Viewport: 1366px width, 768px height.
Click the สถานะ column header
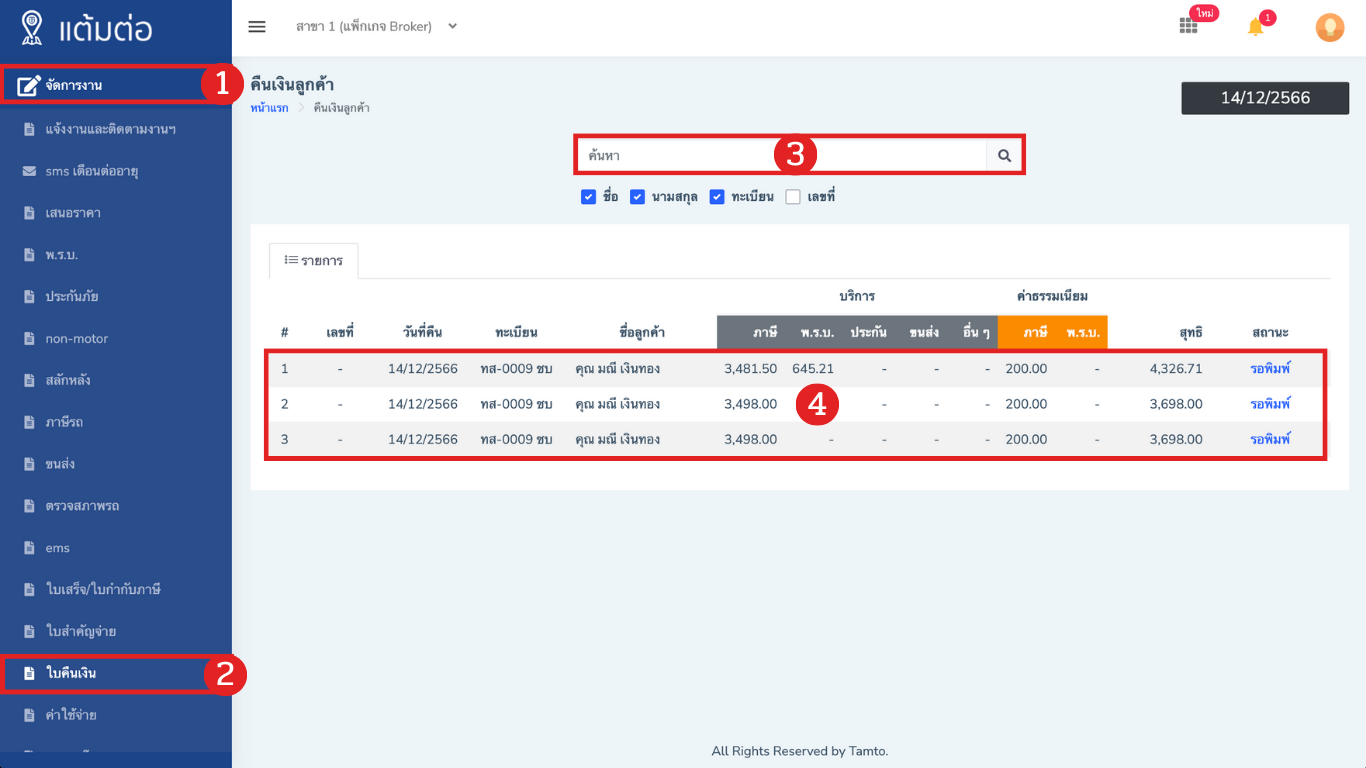[x=1270, y=332]
